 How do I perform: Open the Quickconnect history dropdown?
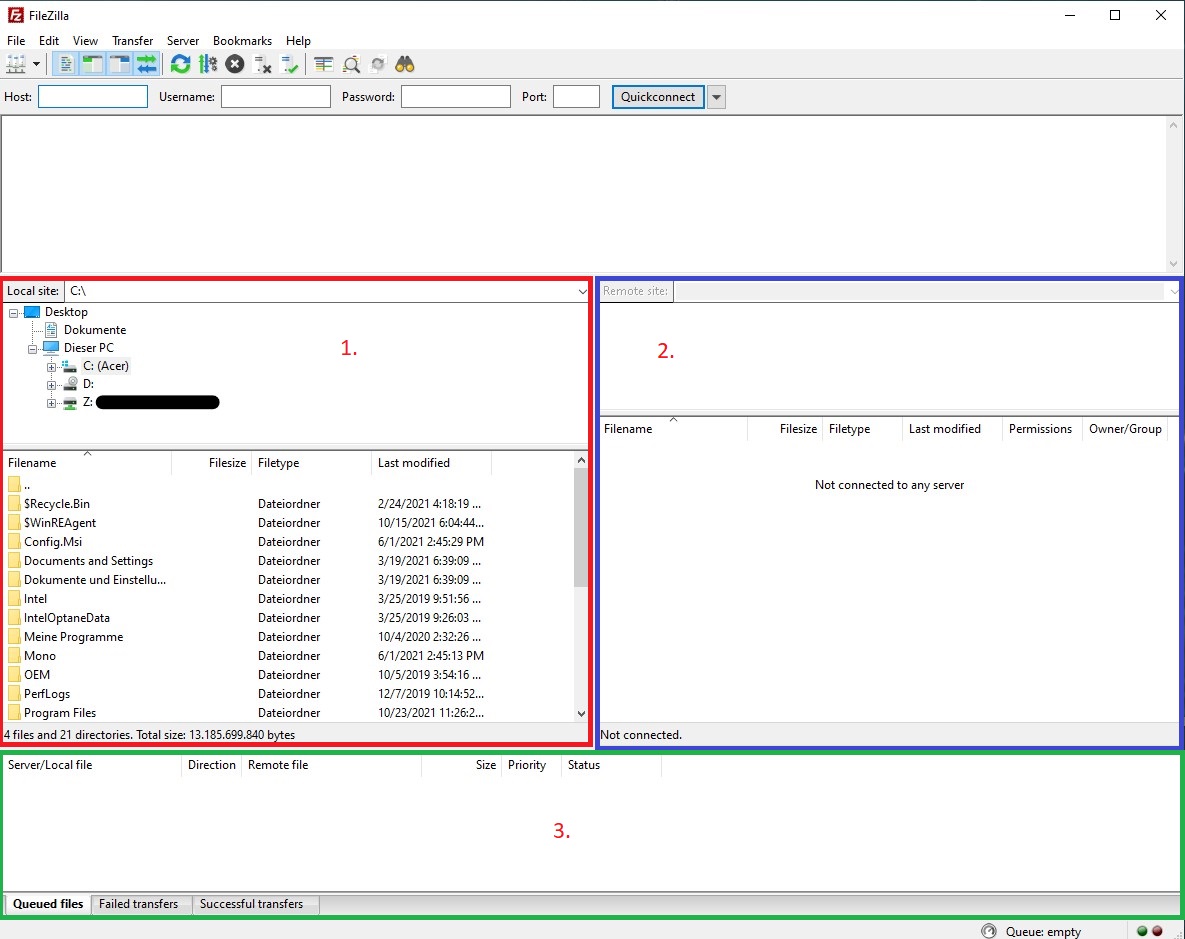(716, 97)
